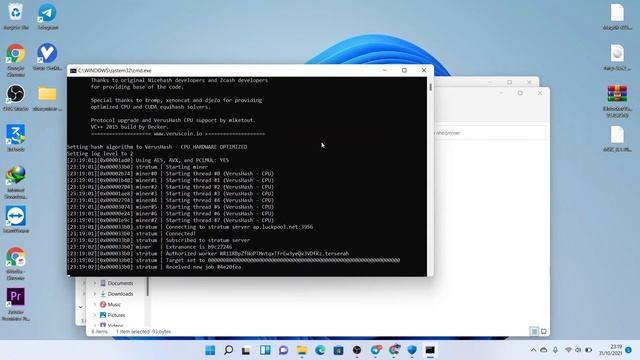Select the OBS Studio desktop shortcut
Viewport: 640px width, 360px height.
tap(16, 95)
